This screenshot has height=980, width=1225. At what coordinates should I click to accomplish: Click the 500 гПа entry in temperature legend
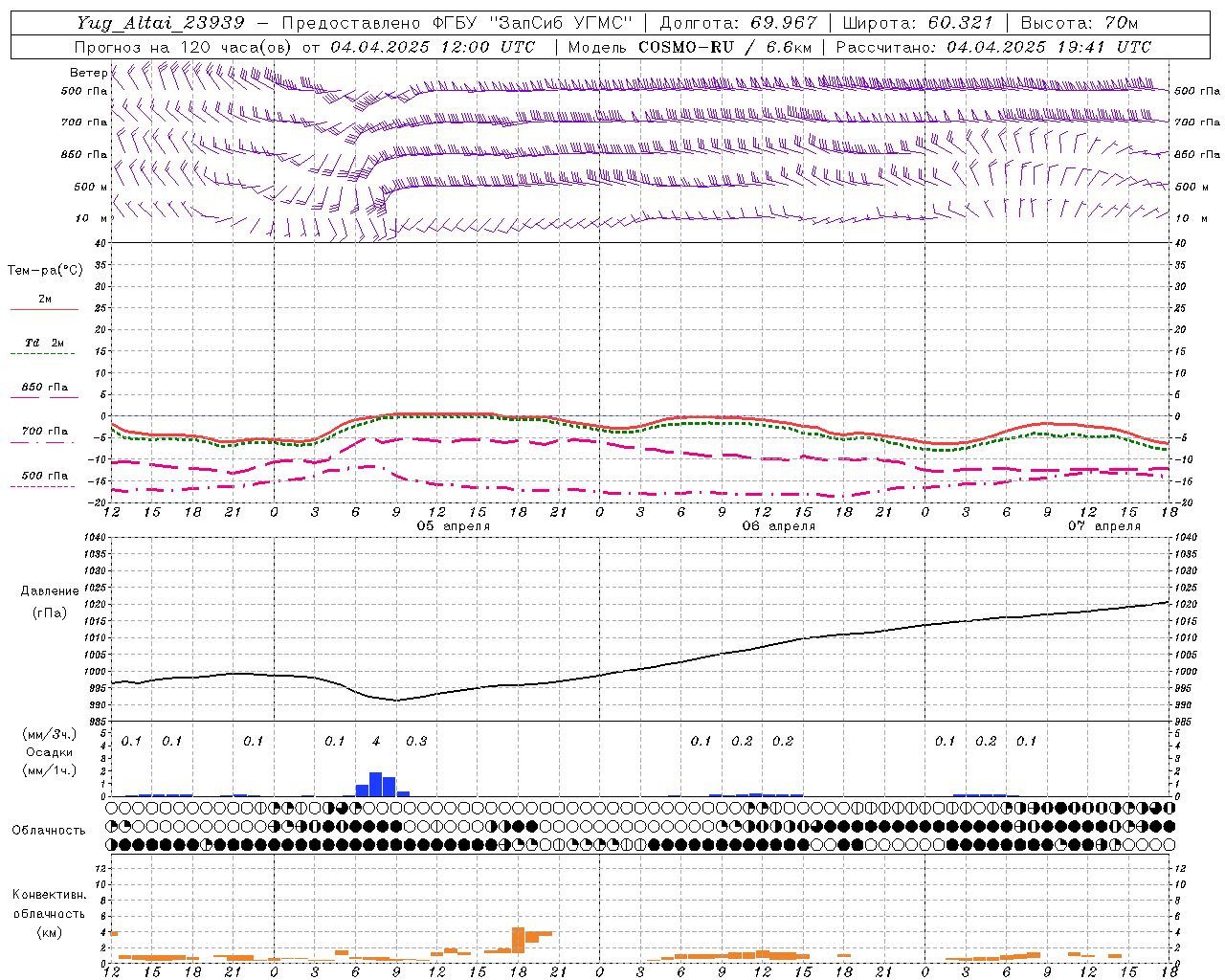click(45, 476)
